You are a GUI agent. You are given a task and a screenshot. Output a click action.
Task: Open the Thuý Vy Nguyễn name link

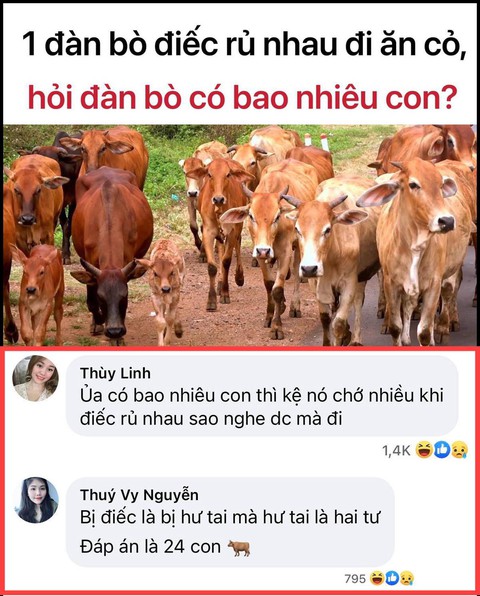tap(139, 495)
